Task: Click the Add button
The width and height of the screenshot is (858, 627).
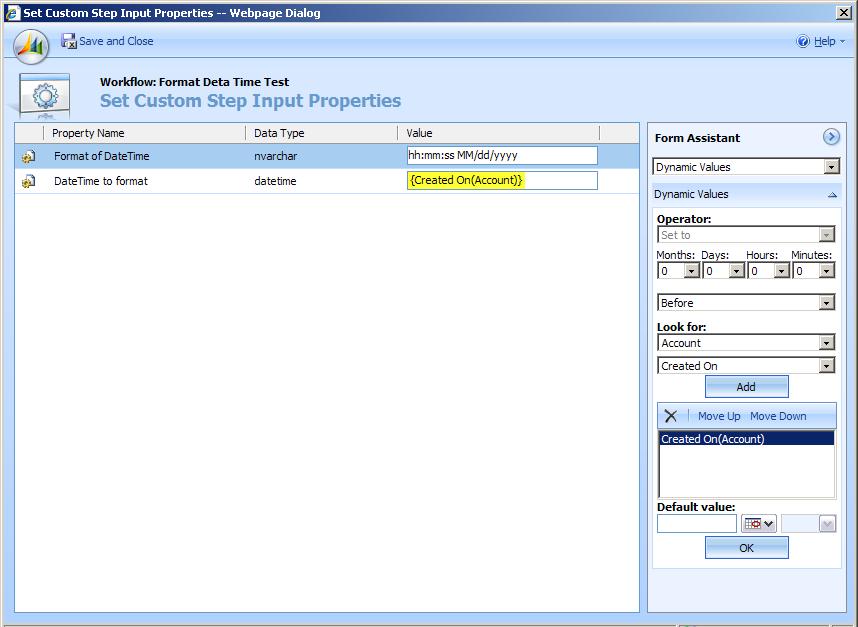Action: click(746, 387)
